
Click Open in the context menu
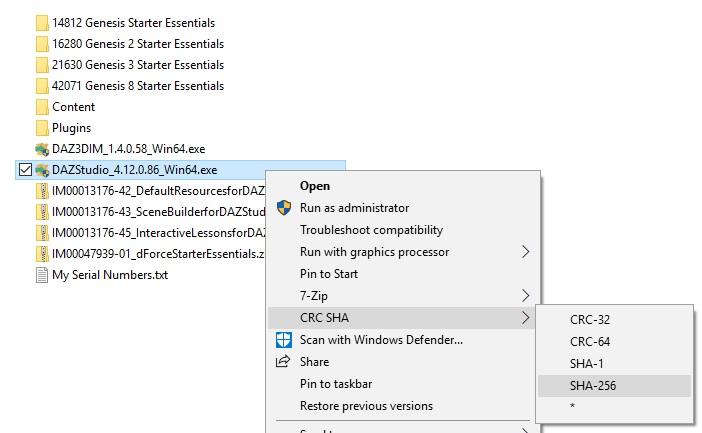(x=315, y=186)
